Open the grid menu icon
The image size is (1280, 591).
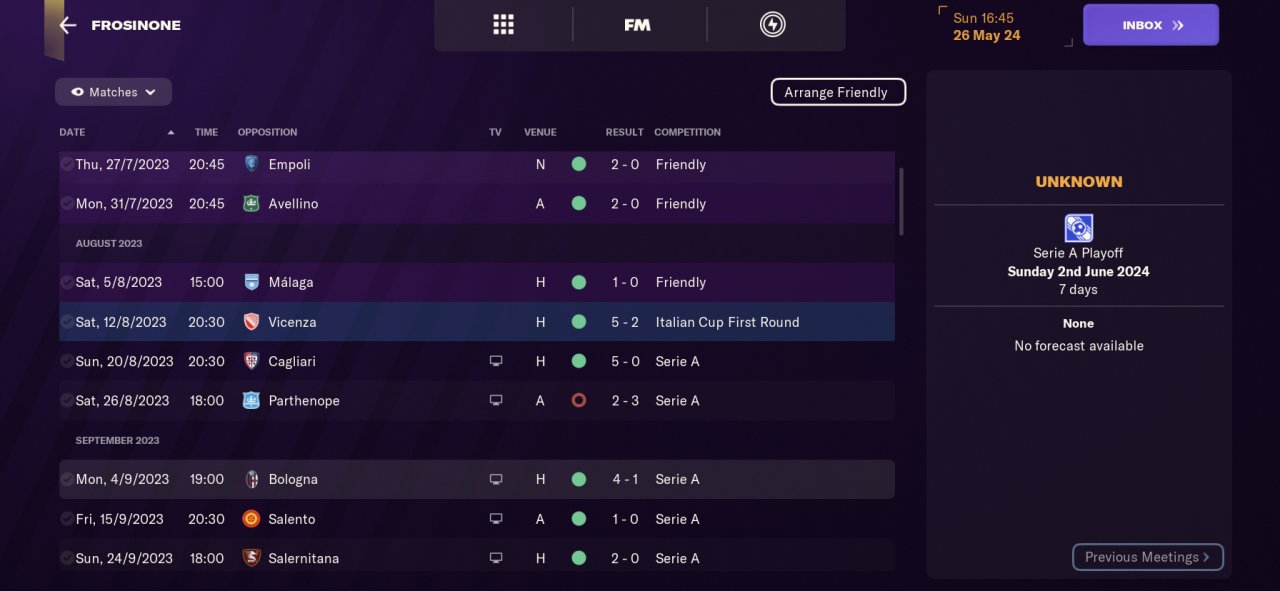(503, 25)
